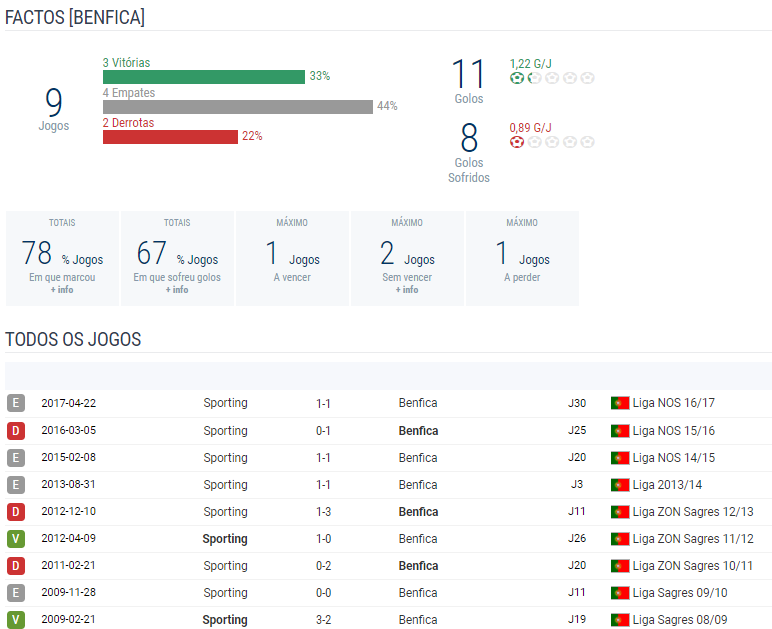Click the green 3 Vitórias bar
Viewport: 772px width, 629px height.
204,77
